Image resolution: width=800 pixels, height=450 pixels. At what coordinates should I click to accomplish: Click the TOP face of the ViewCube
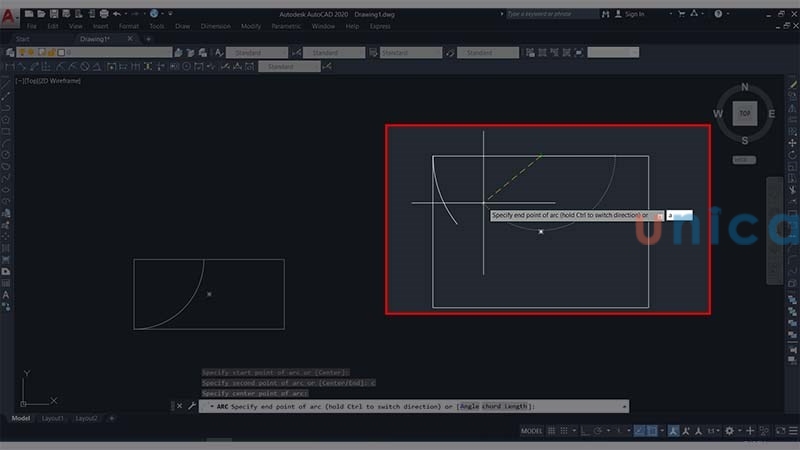coord(744,114)
